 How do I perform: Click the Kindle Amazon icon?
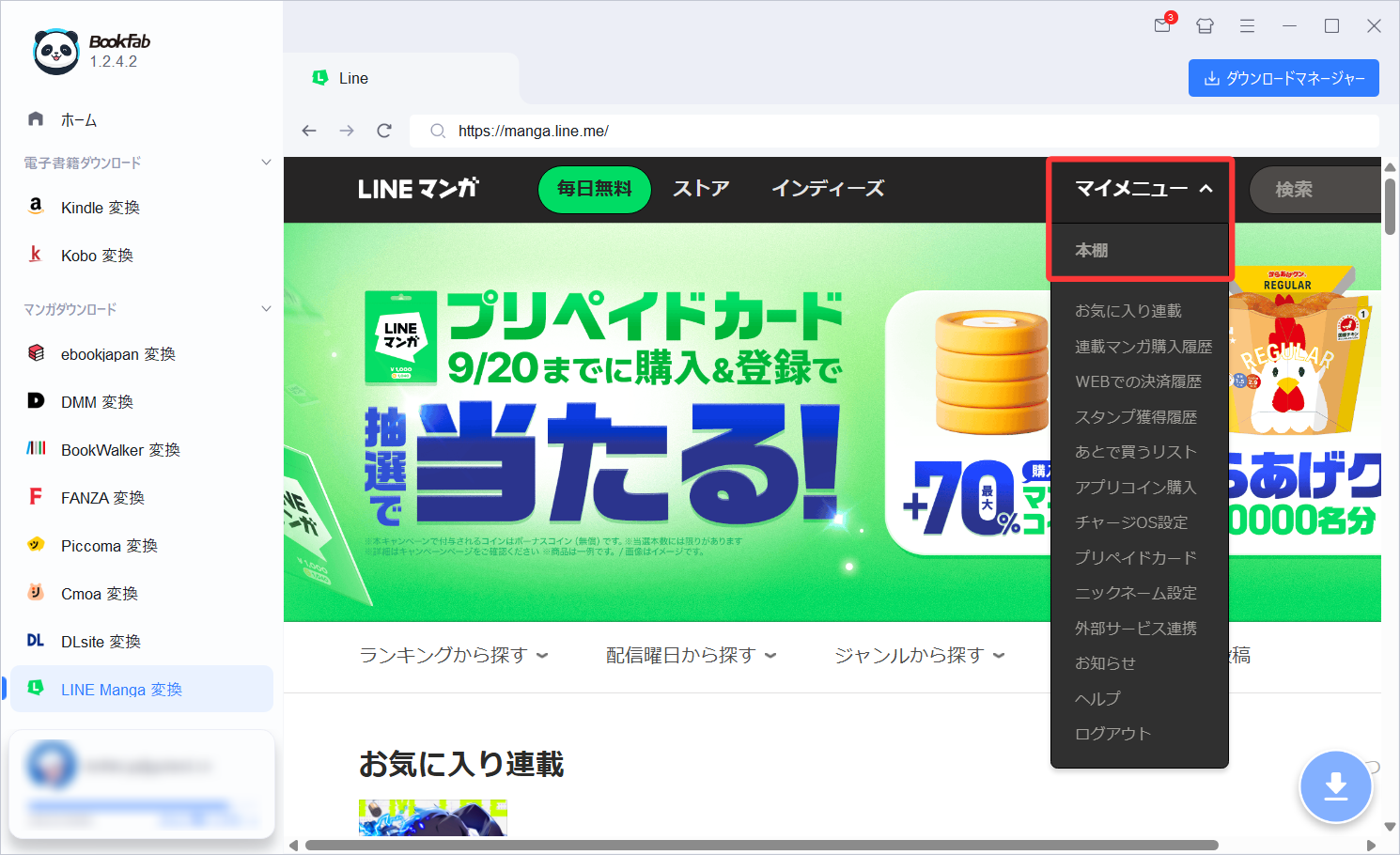[x=36, y=206]
